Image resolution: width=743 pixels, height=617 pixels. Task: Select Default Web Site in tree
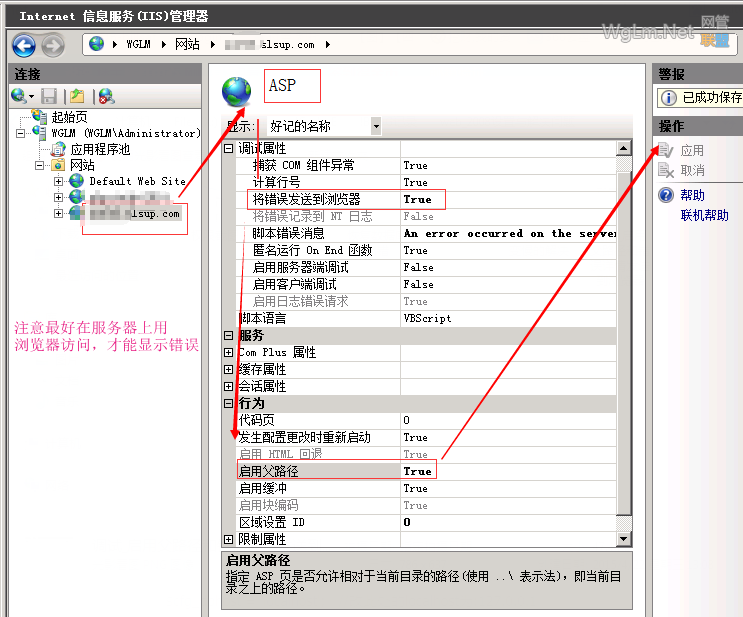[x=137, y=181]
